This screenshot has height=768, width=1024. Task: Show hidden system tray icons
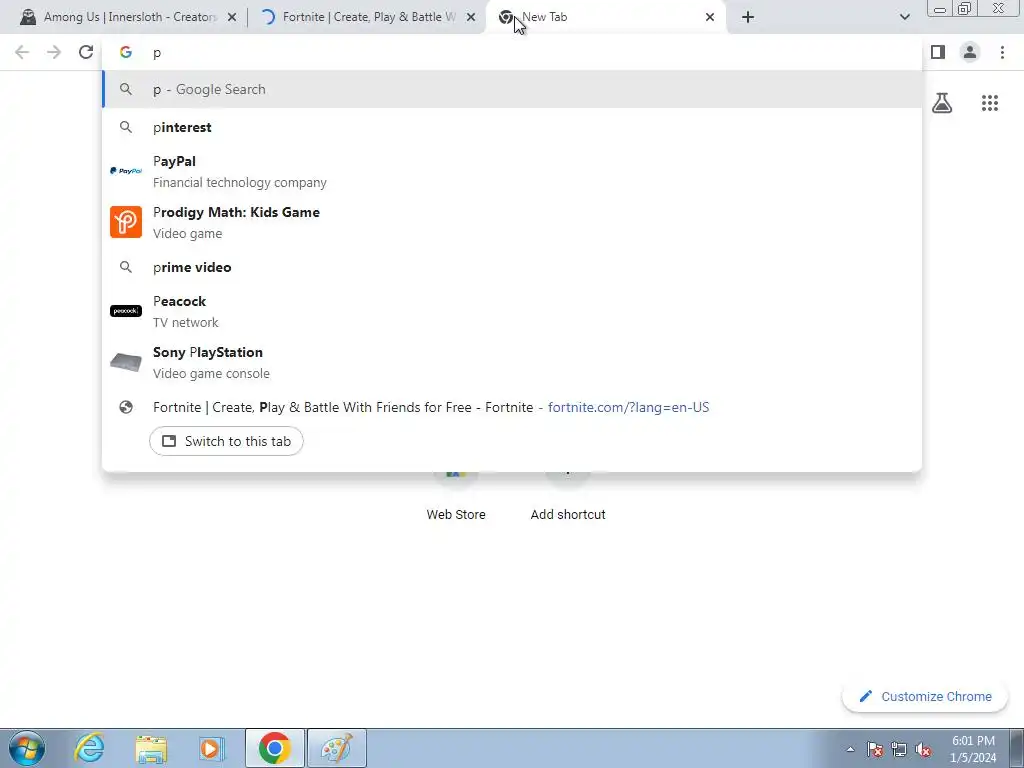click(850, 749)
